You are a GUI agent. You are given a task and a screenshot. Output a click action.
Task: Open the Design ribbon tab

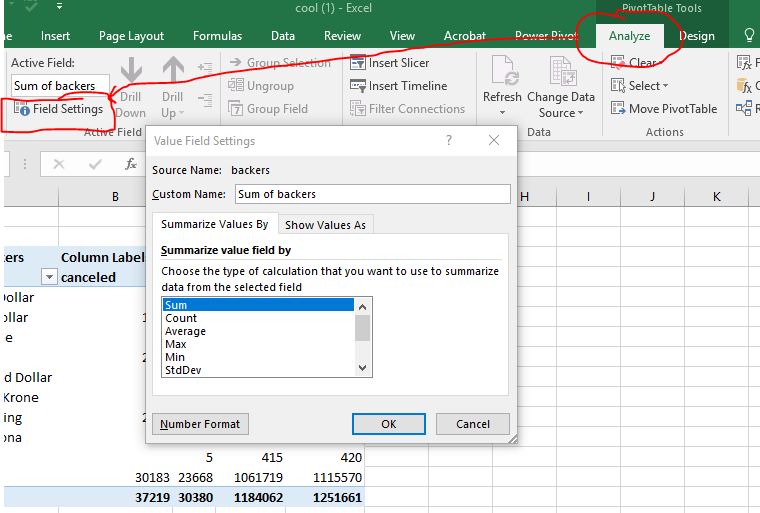tap(696, 36)
